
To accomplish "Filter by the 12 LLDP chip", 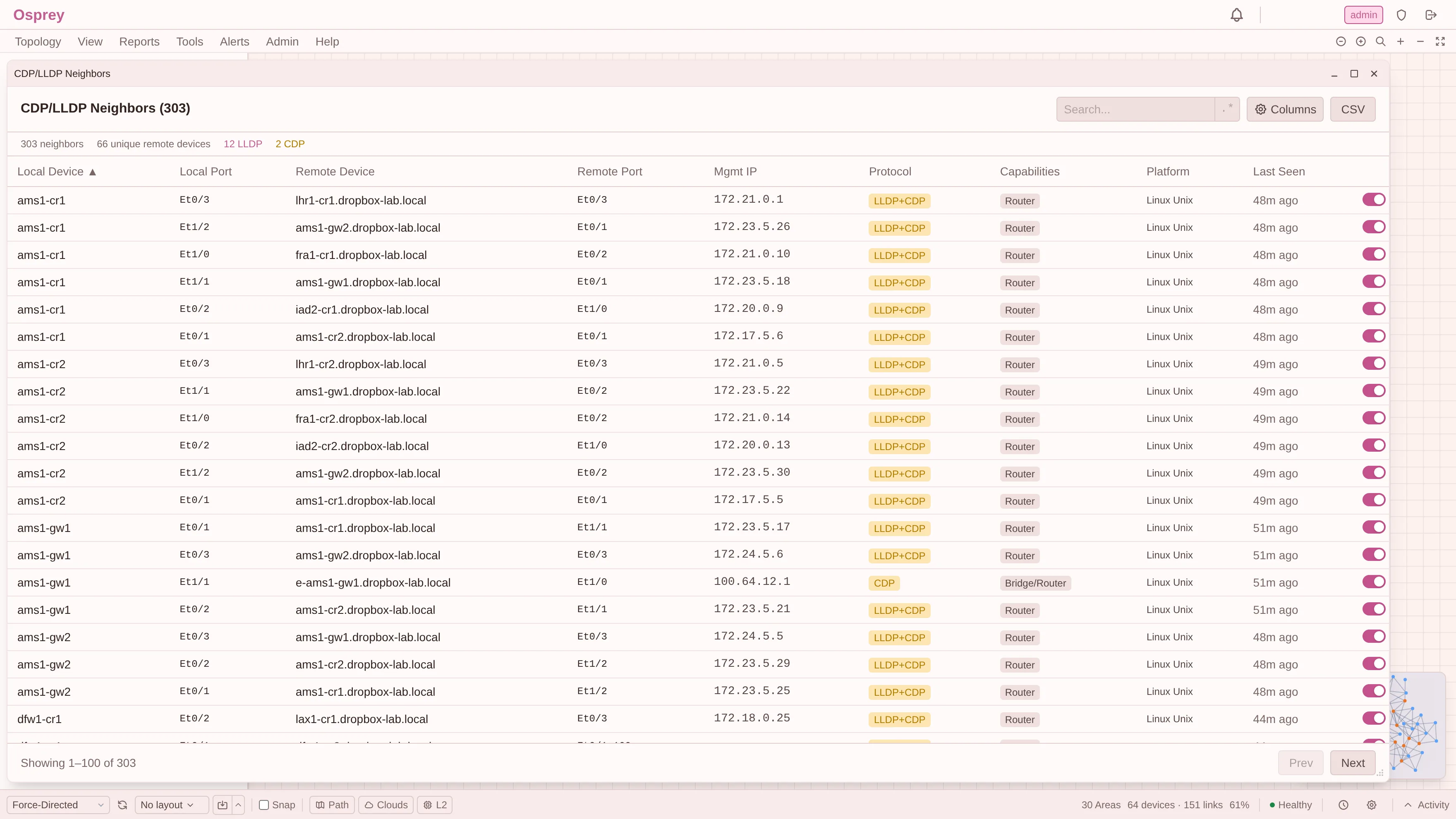I will tap(243, 144).
